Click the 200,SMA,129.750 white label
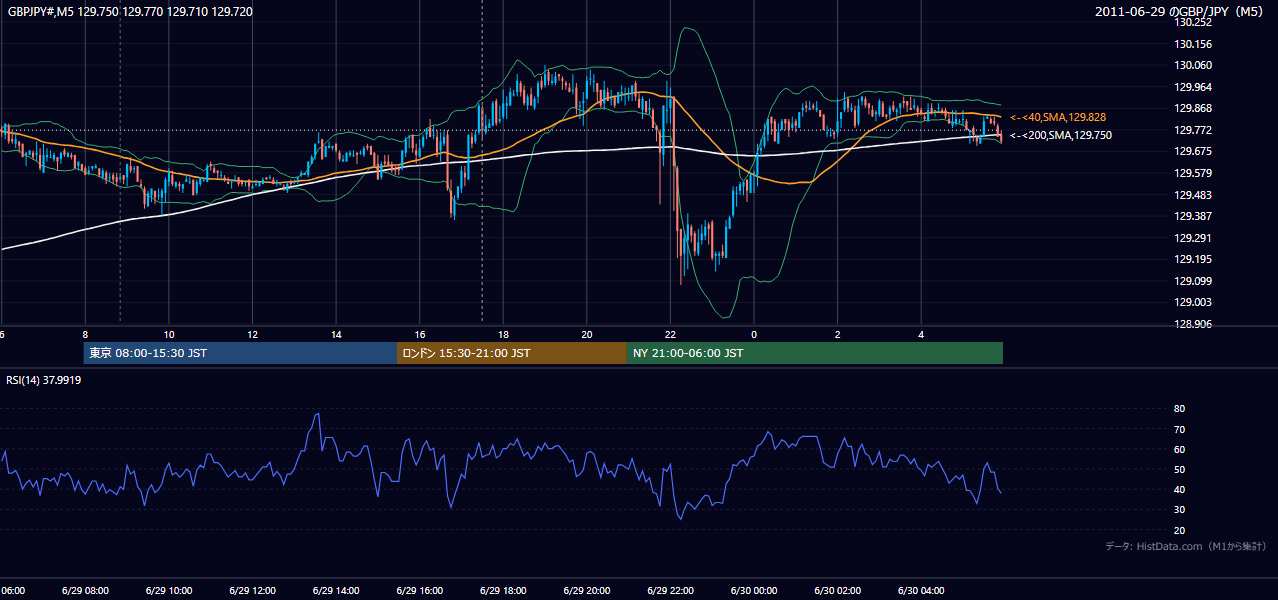 [1060, 135]
